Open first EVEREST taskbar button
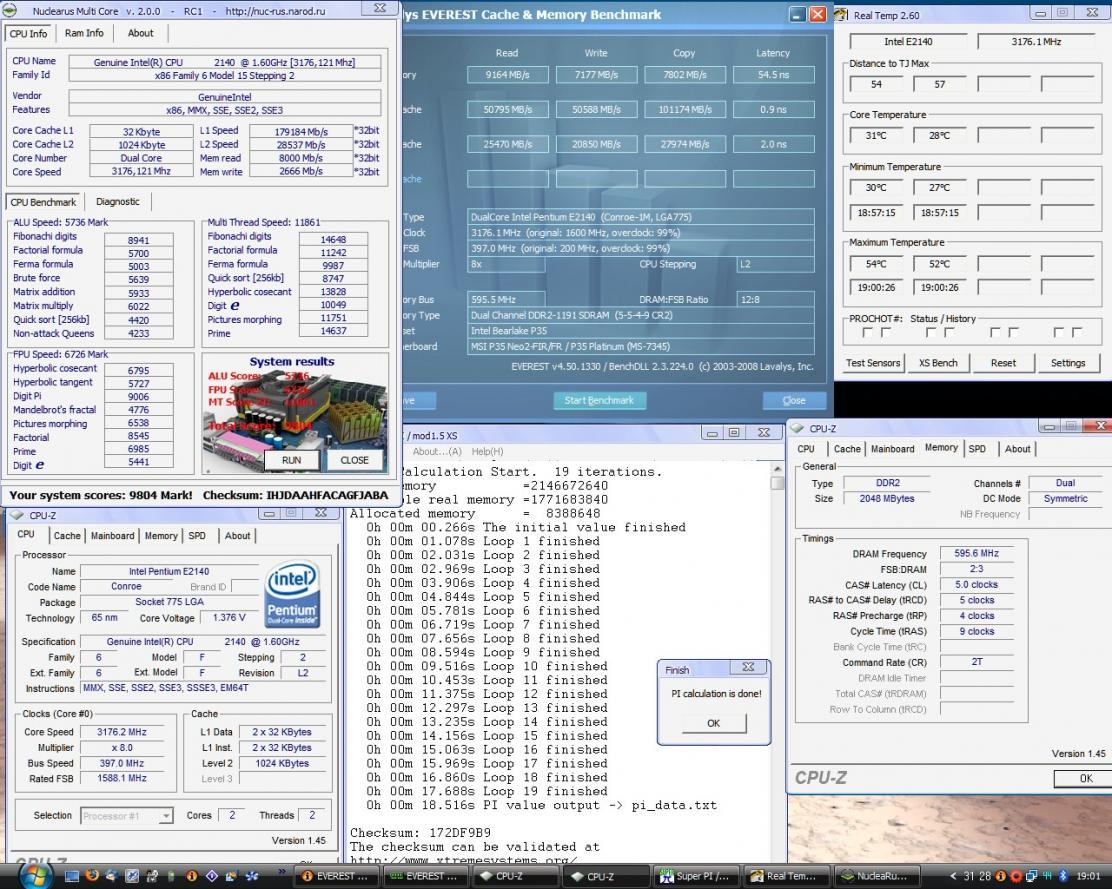Viewport: 1112px width, 889px height. pos(337,876)
